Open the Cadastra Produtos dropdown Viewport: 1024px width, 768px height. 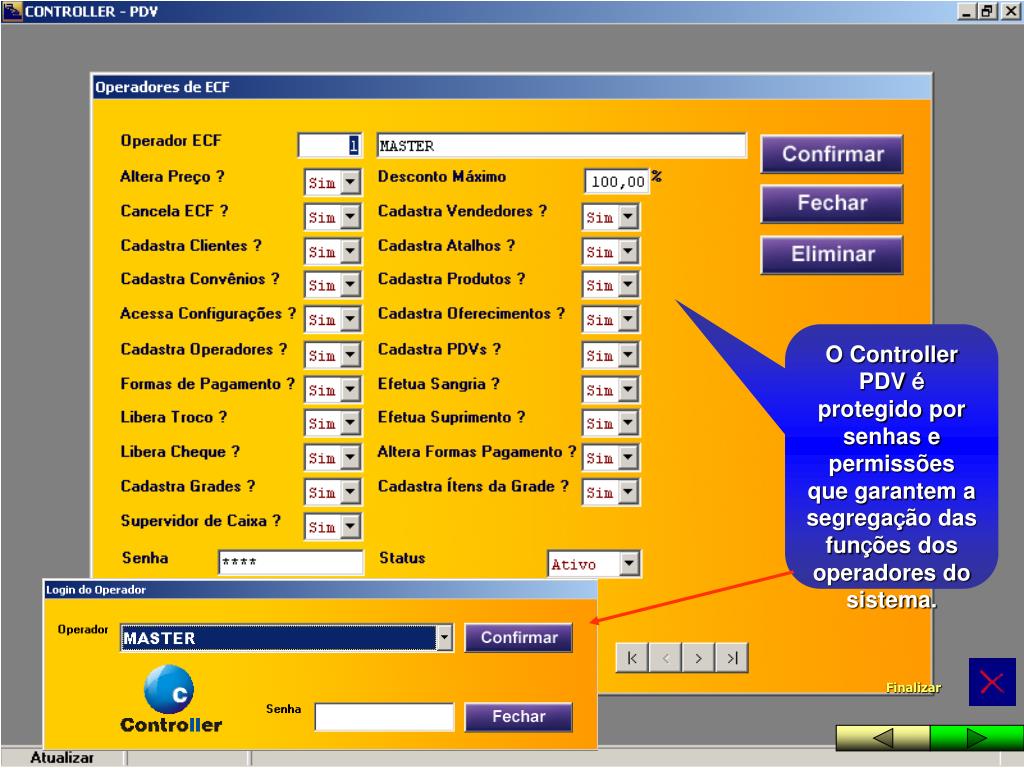tap(628, 285)
